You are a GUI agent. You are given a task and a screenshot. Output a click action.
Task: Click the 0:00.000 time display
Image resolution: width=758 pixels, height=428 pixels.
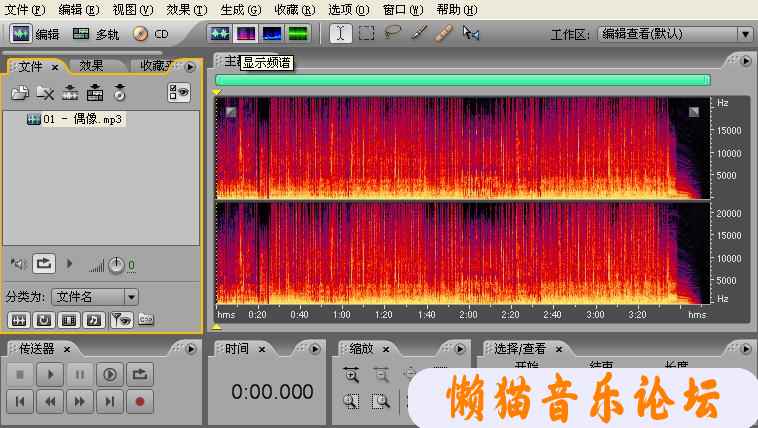tap(272, 392)
